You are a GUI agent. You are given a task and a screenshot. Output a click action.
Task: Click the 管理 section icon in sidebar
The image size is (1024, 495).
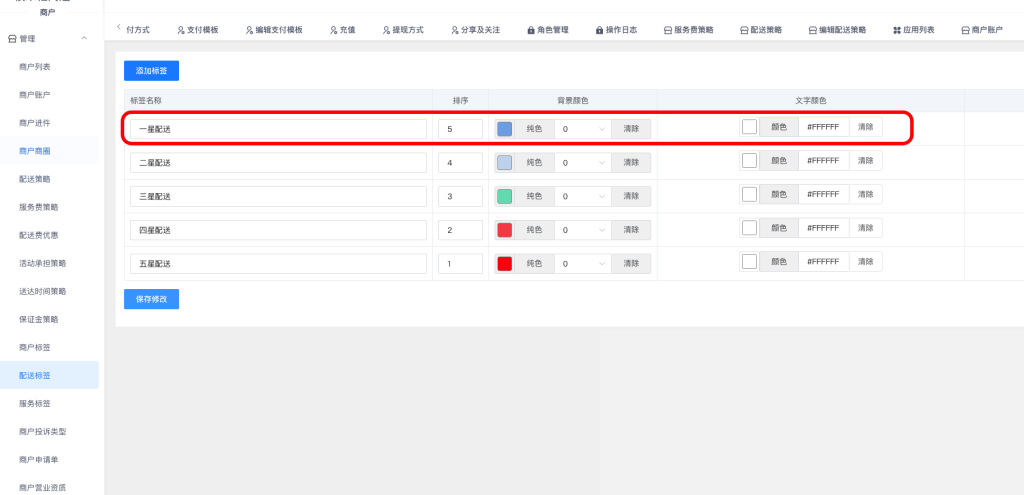pos(12,39)
